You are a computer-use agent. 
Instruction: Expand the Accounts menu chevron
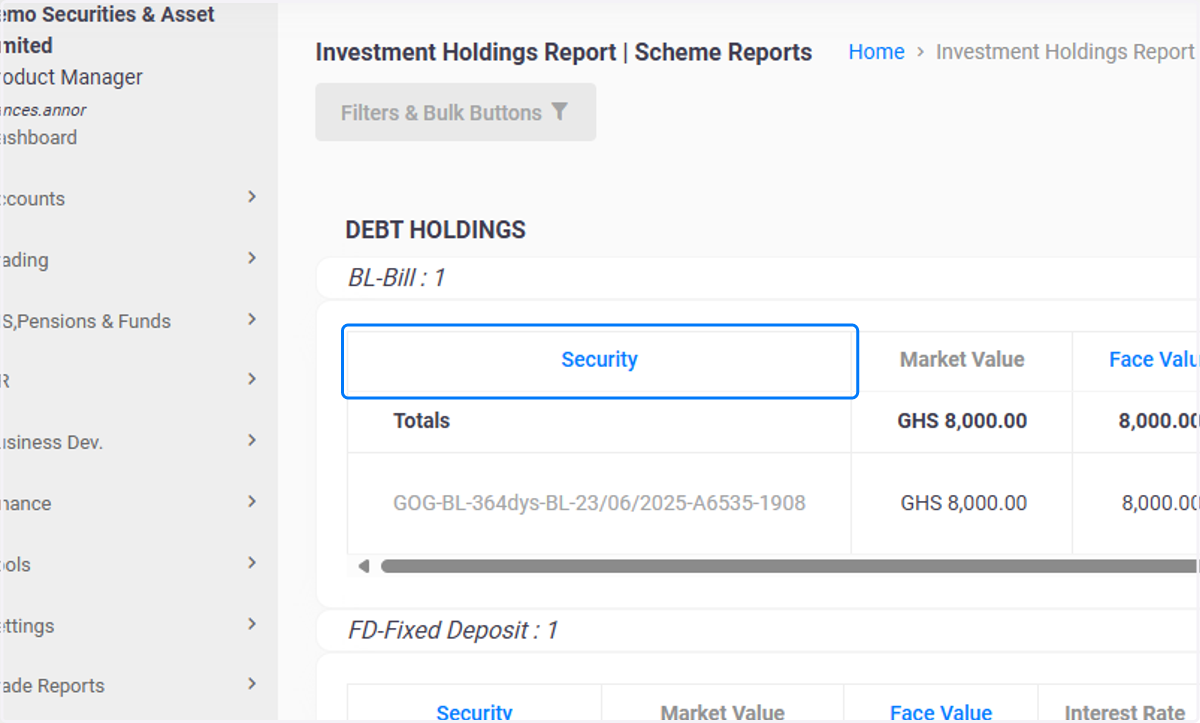point(252,197)
